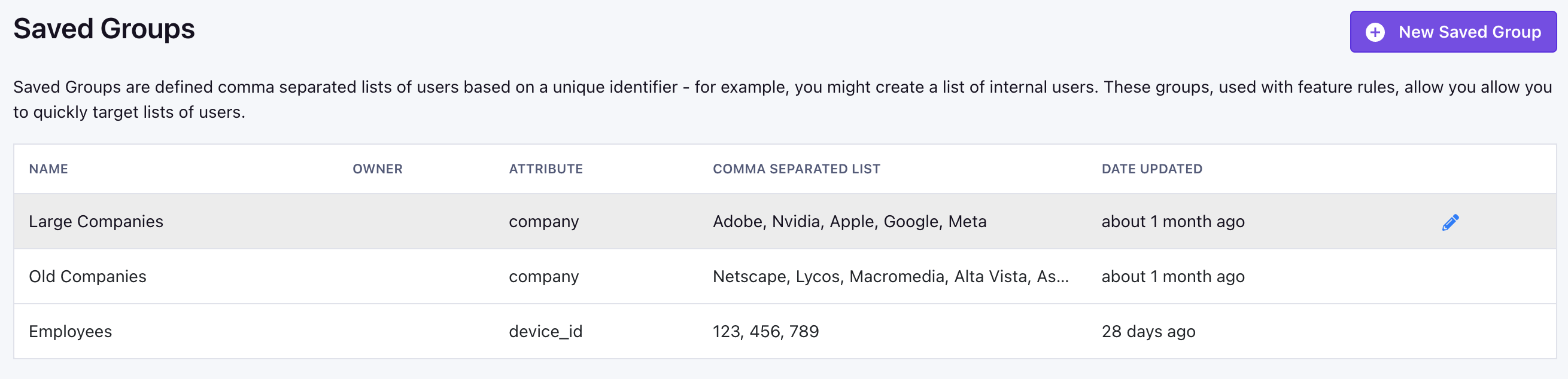Image resolution: width=1568 pixels, height=379 pixels.
Task: Sort table by the OWNER column header
Action: coord(378,169)
